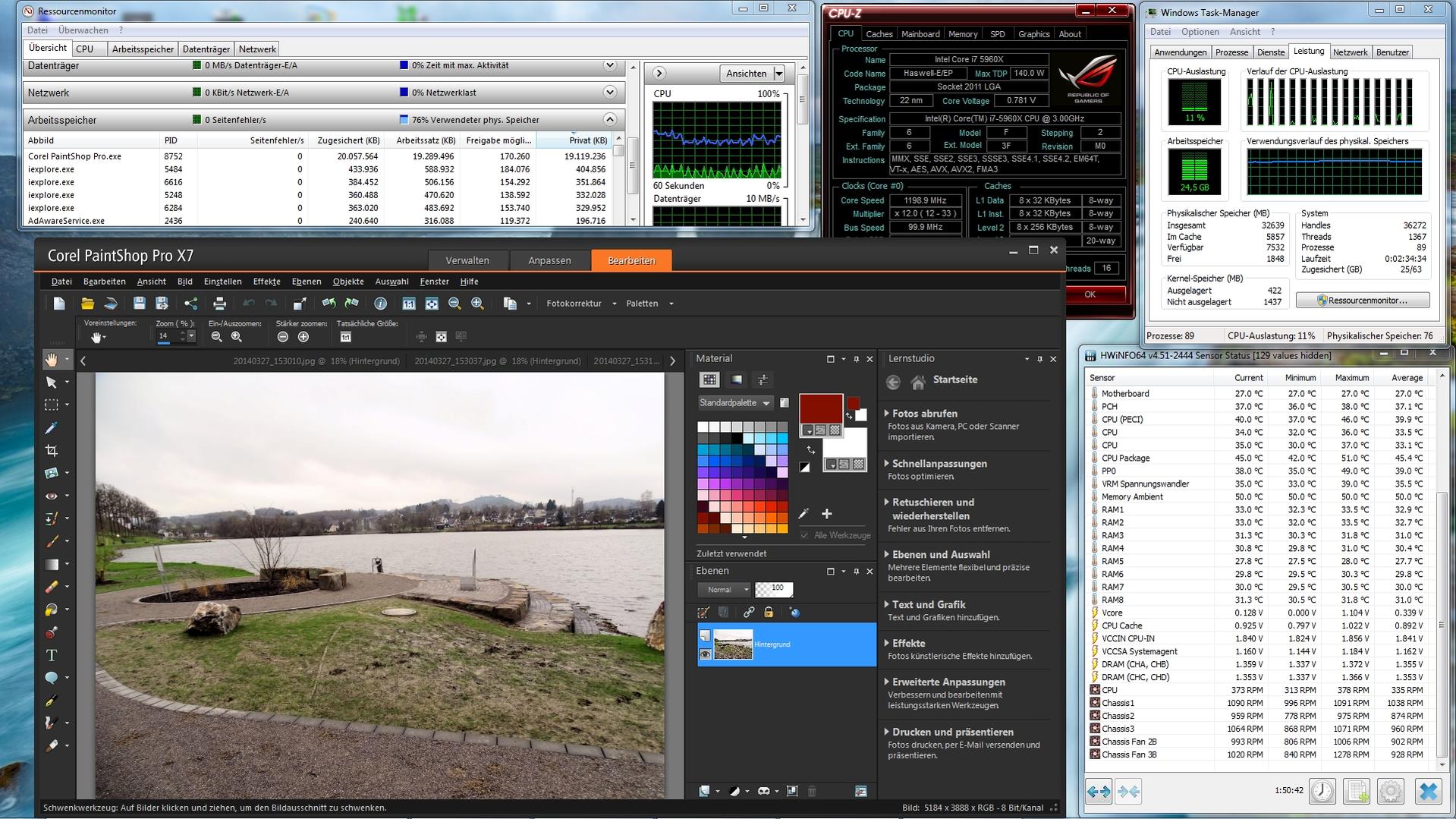
Task: Sort by Privat (KB) column in Ressourcenmonitor
Action: tap(574, 140)
